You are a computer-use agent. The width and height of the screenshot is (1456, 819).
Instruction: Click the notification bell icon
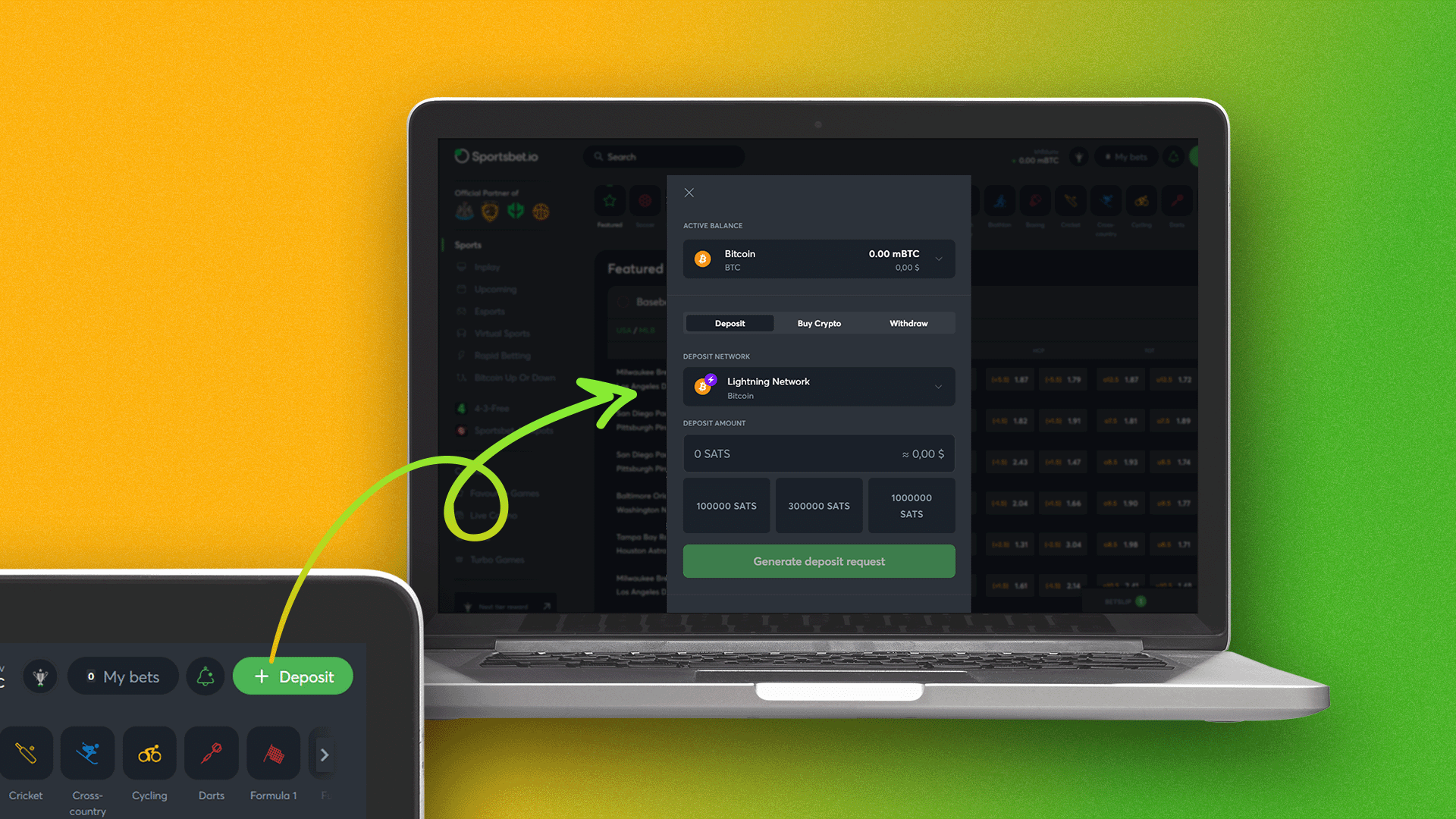click(x=205, y=677)
